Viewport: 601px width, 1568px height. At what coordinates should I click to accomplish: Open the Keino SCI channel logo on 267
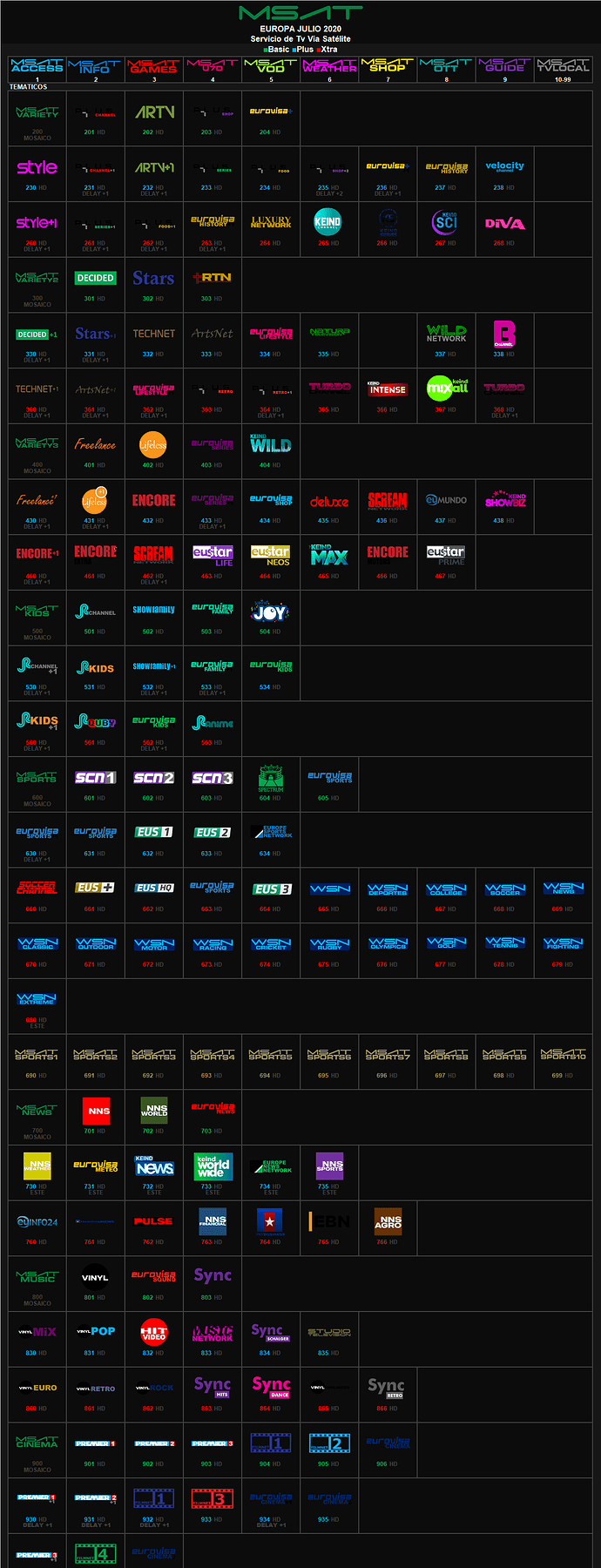click(445, 222)
